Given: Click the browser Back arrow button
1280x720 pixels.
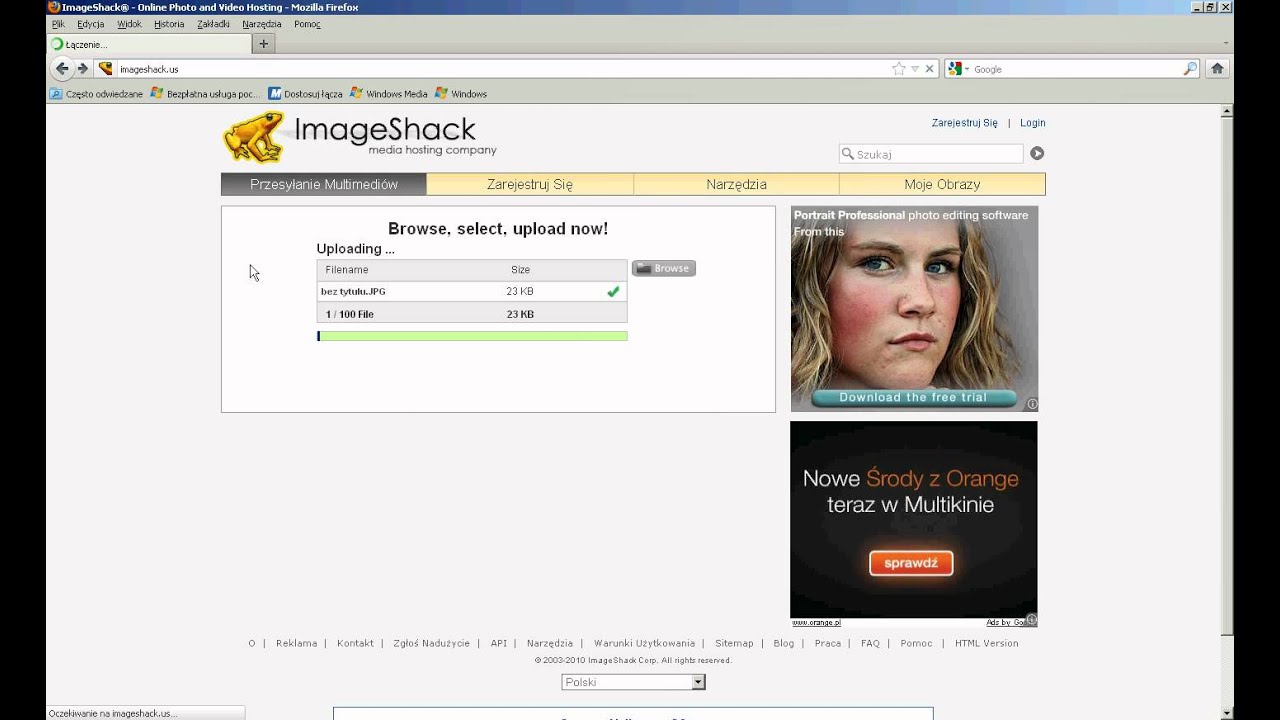Looking at the screenshot, I should pyautogui.click(x=62, y=69).
